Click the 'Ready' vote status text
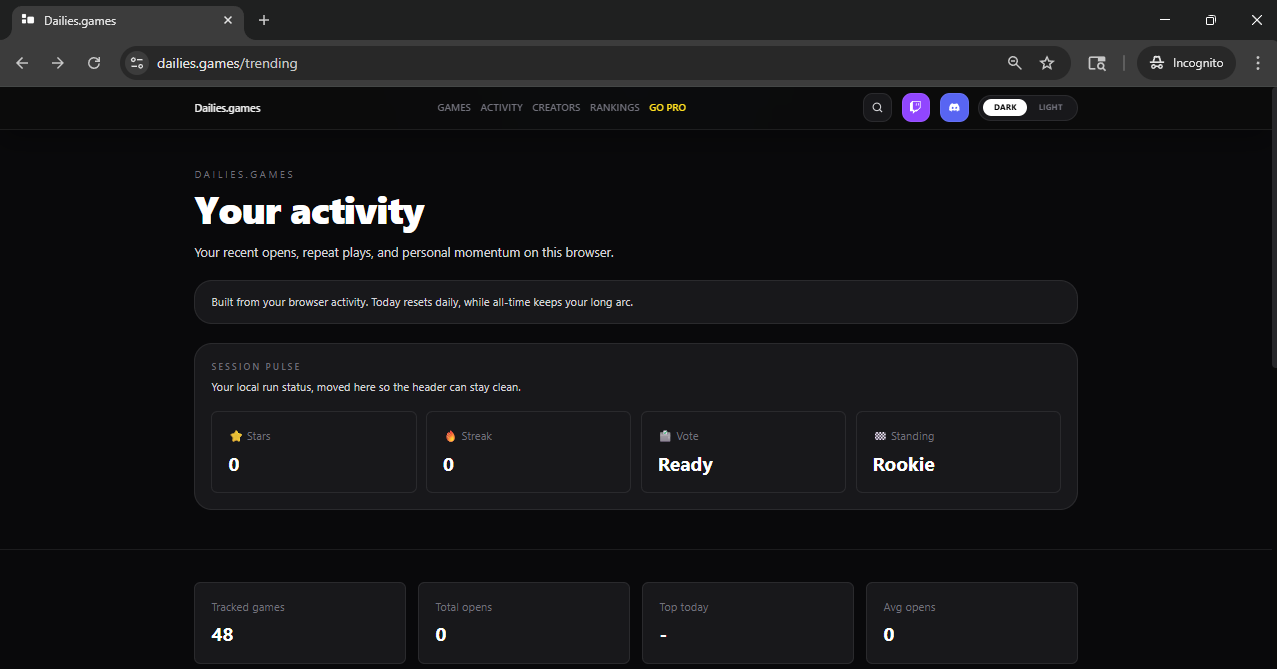 click(685, 465)
